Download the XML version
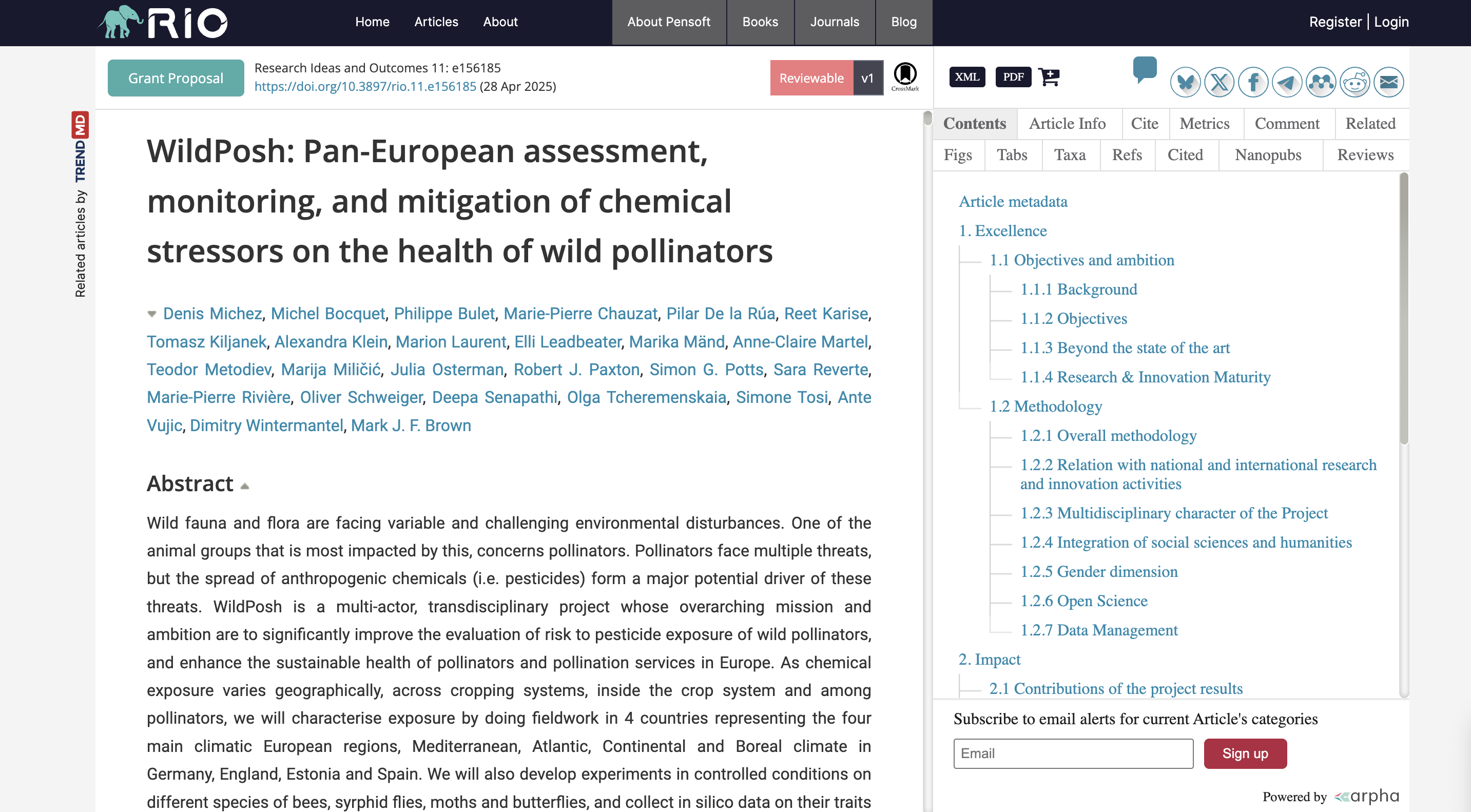This screenshot has height=812, width=1471. coord(967,76)
